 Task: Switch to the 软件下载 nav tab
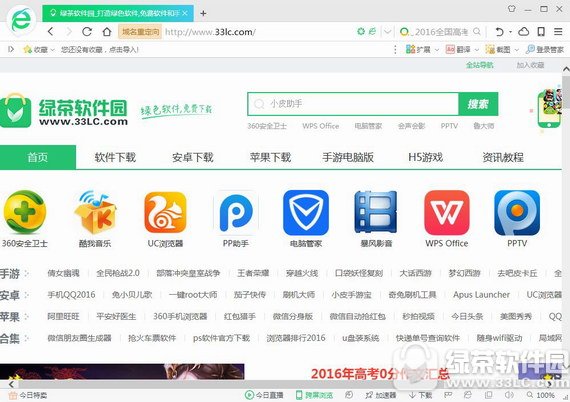coord(115,157)
